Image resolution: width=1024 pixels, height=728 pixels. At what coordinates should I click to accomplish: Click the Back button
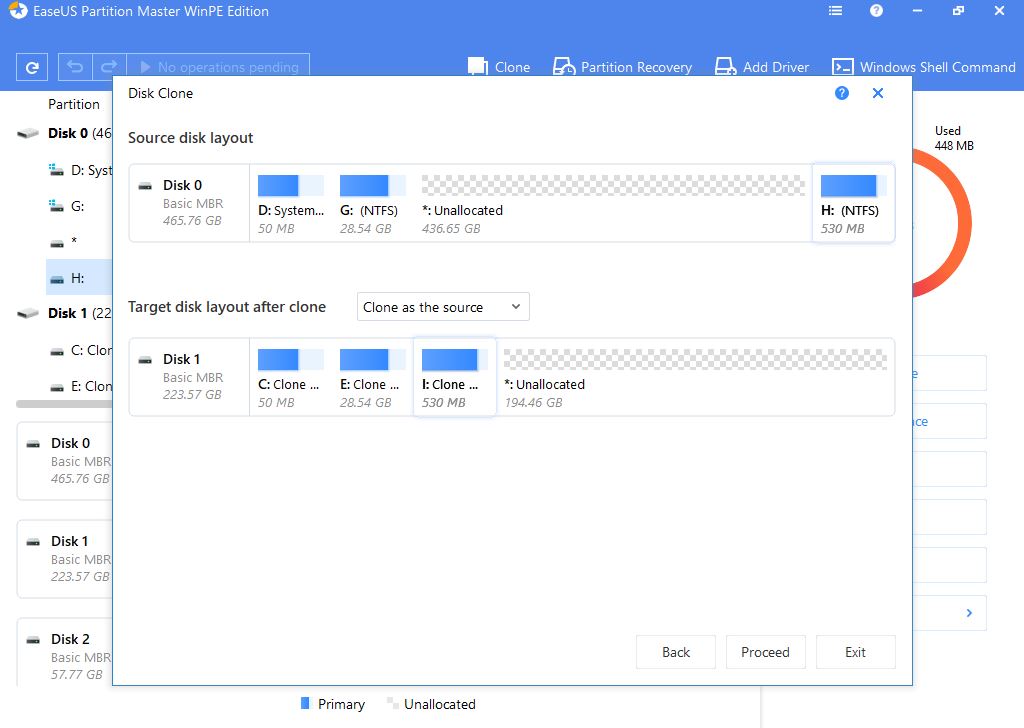676,652
